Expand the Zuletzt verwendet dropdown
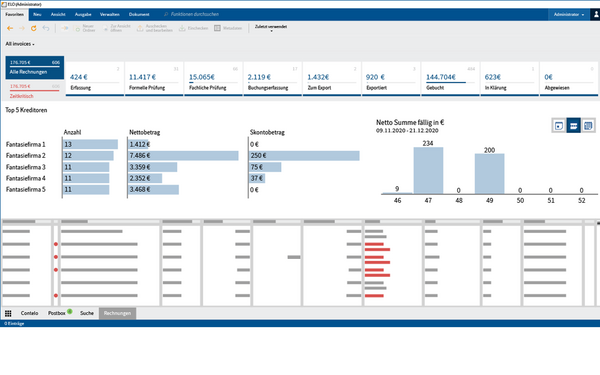 [271, 28]
